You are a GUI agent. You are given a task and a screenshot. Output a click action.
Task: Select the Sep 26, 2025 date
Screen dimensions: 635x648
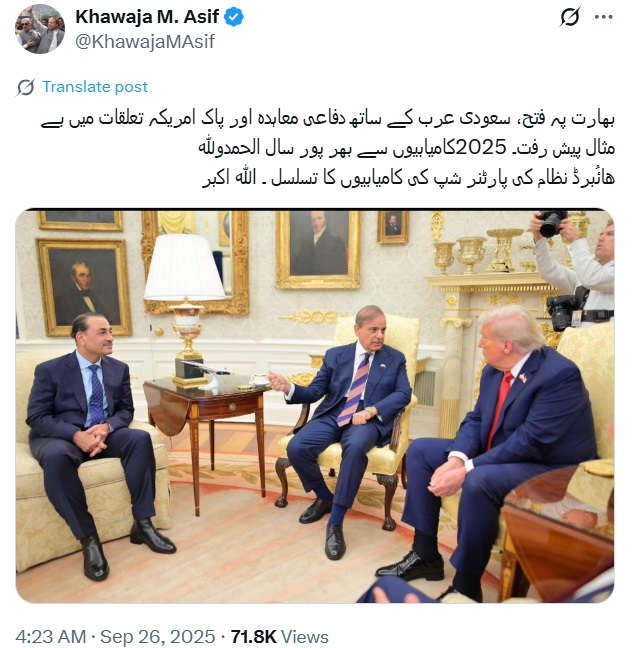(x=157, y=636)
